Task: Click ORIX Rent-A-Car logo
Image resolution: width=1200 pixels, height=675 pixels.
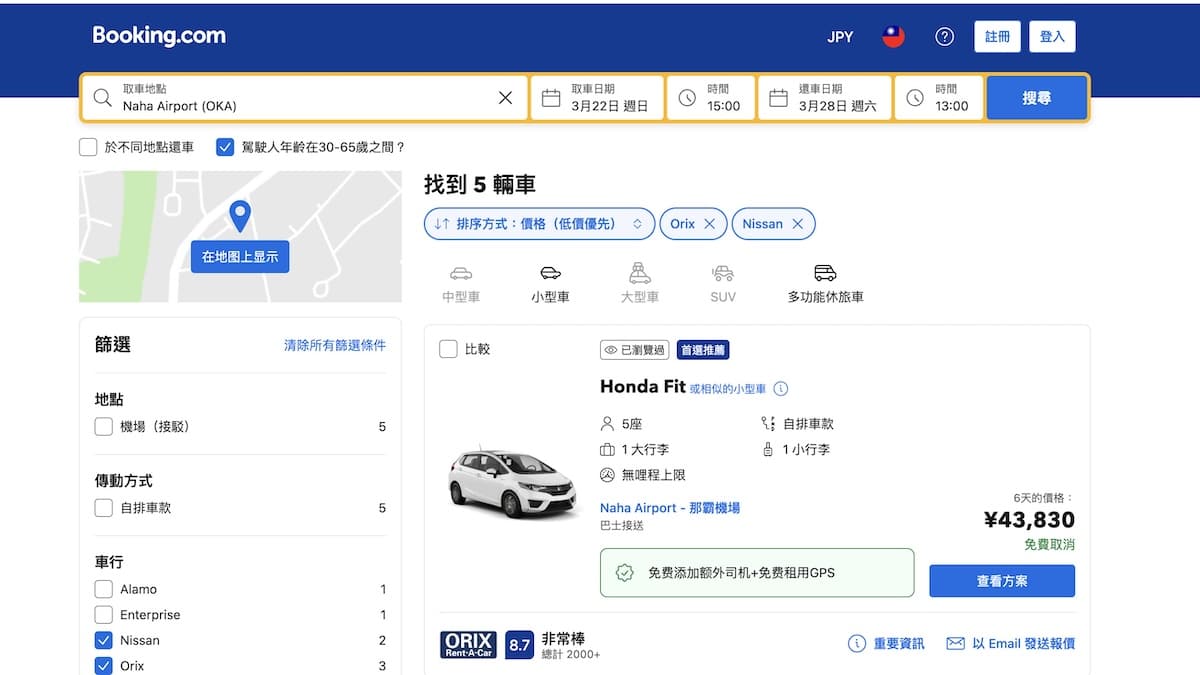Action: coord(468,645)
